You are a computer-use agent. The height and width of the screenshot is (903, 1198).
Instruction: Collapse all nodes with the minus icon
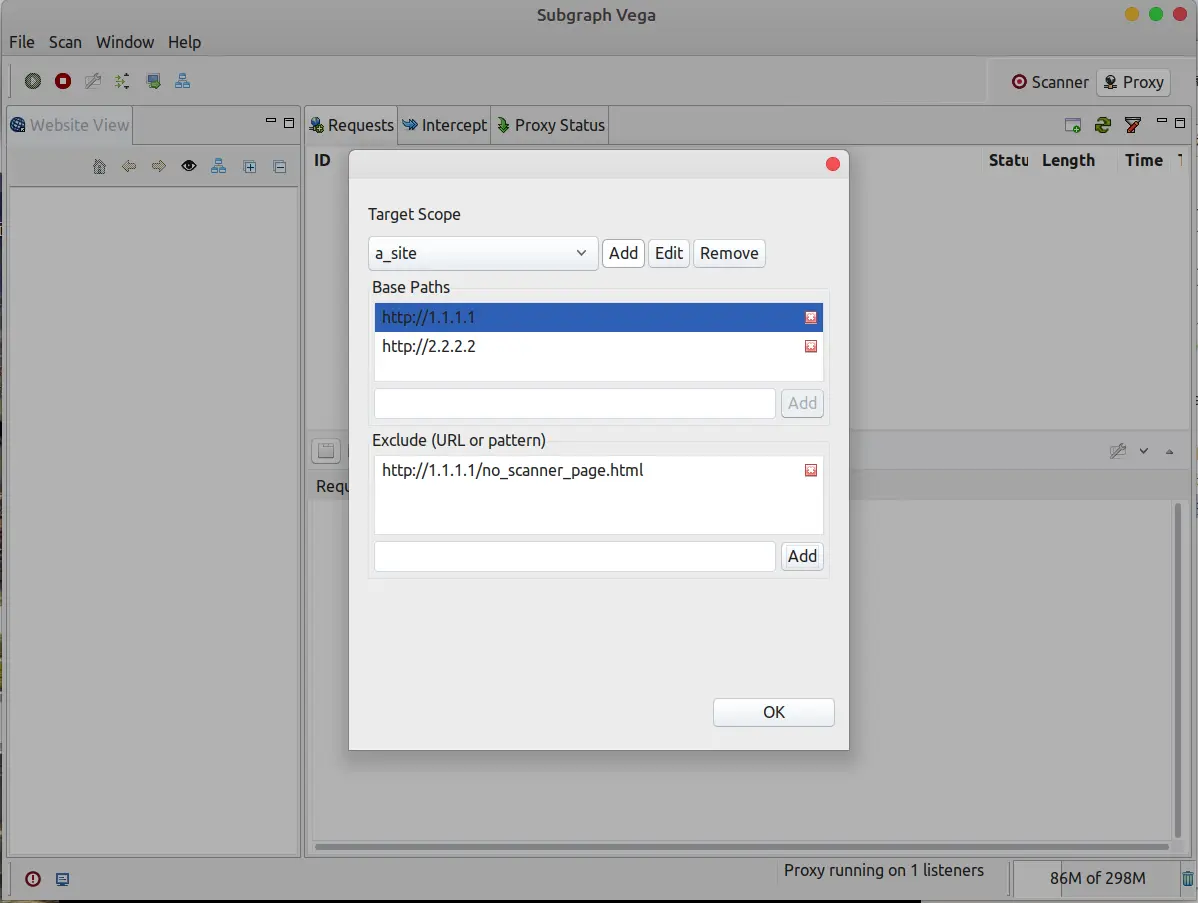click(x=280, y=167)
